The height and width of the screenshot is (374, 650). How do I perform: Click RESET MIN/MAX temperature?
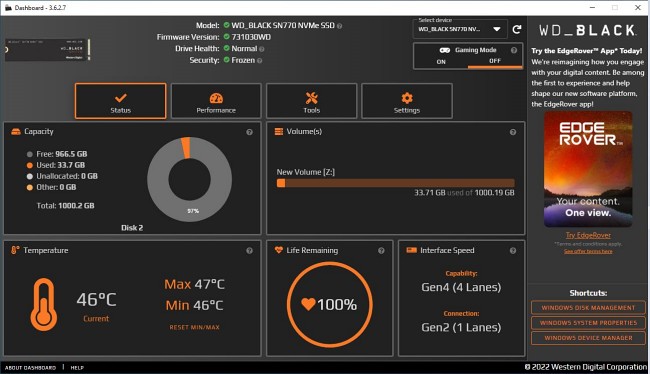[x=194, y=328]
